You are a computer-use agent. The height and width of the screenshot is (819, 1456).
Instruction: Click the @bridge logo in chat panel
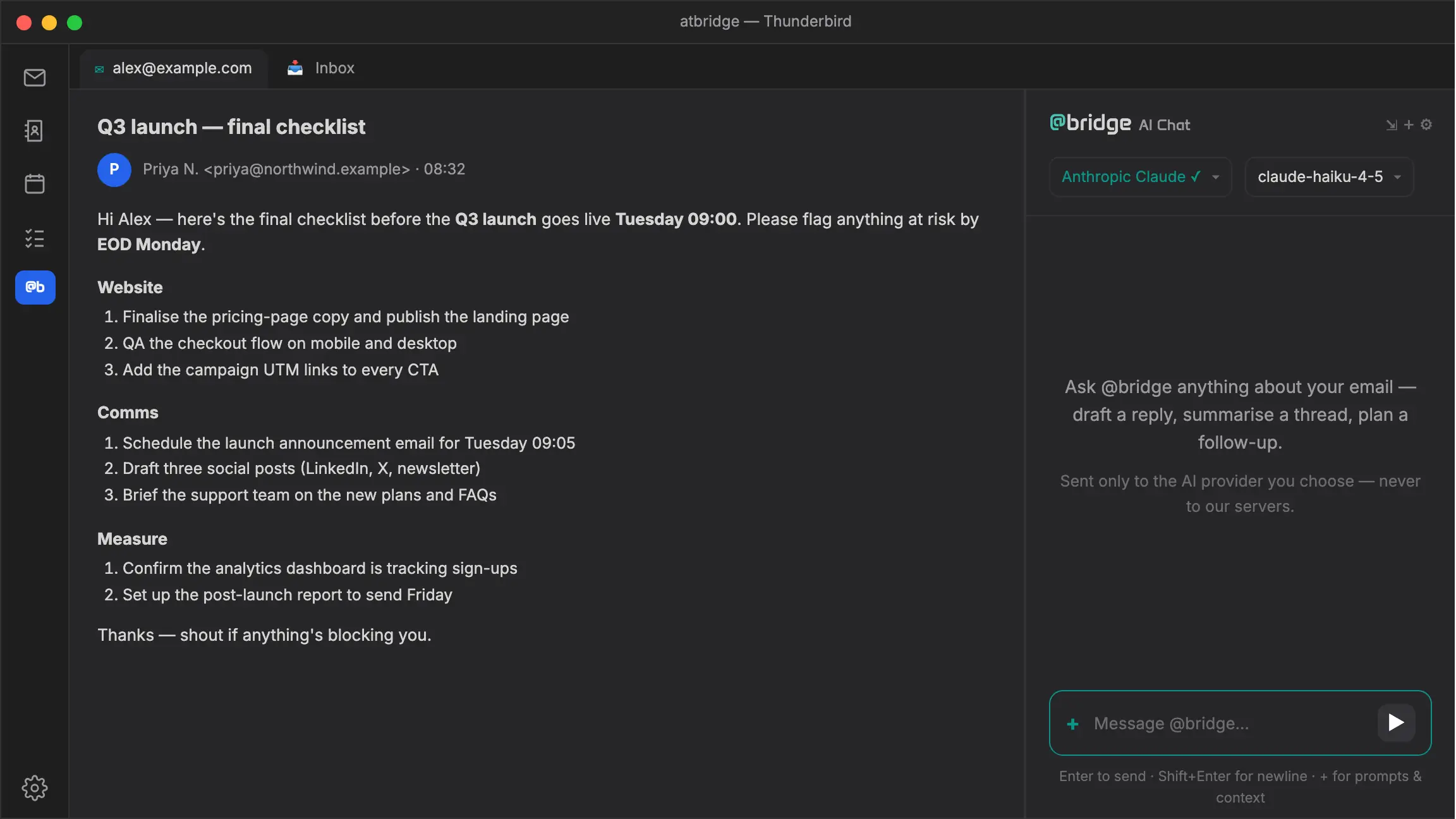1090,123
